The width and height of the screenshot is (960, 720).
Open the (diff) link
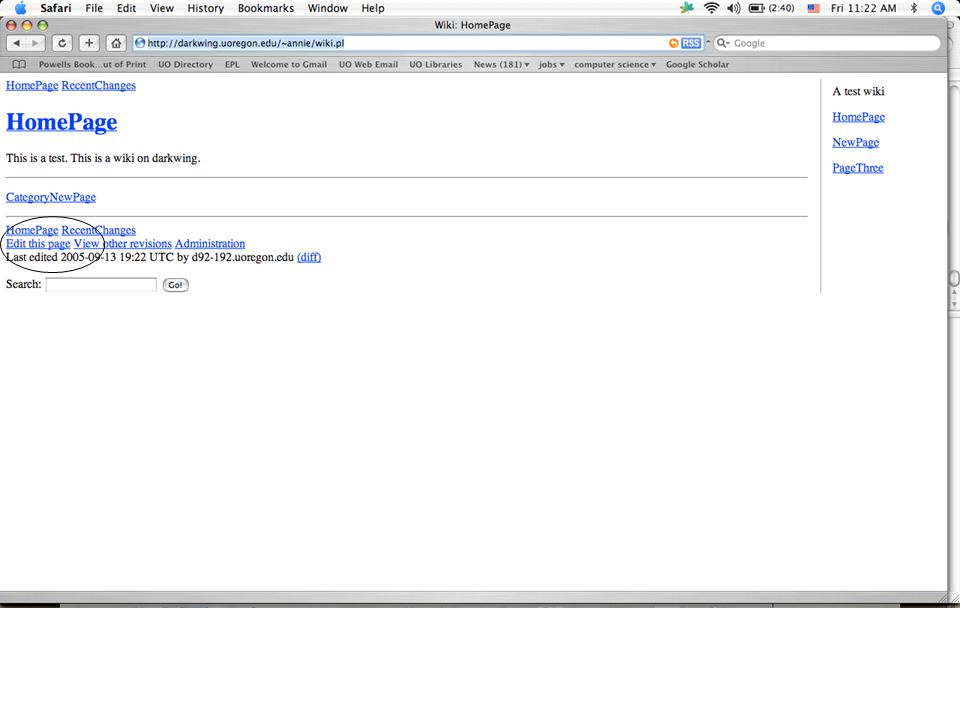[x=309, y=257]
